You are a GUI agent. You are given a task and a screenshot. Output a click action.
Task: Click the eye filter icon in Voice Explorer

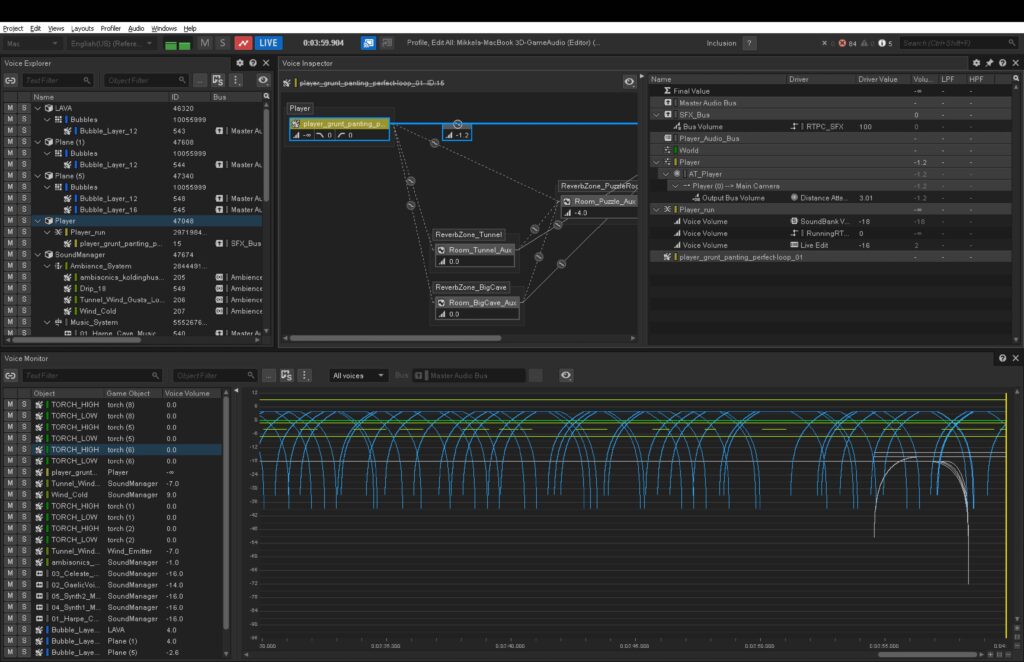264,80
